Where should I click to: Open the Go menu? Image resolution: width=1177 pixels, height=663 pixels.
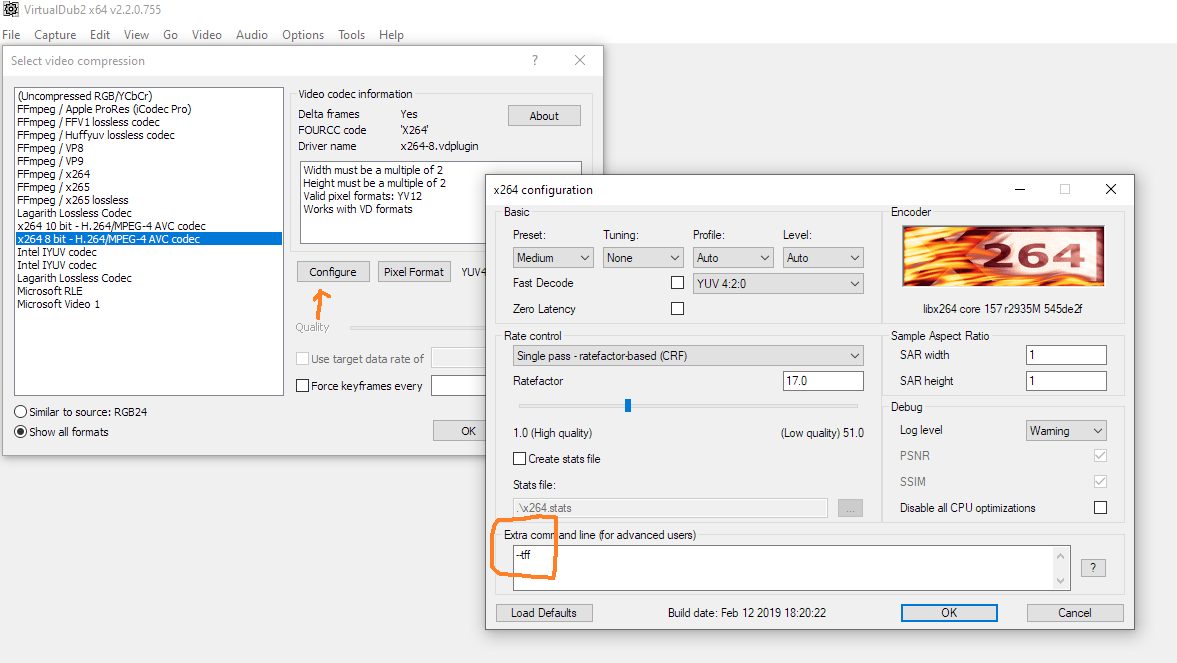[x=170, y=35]
